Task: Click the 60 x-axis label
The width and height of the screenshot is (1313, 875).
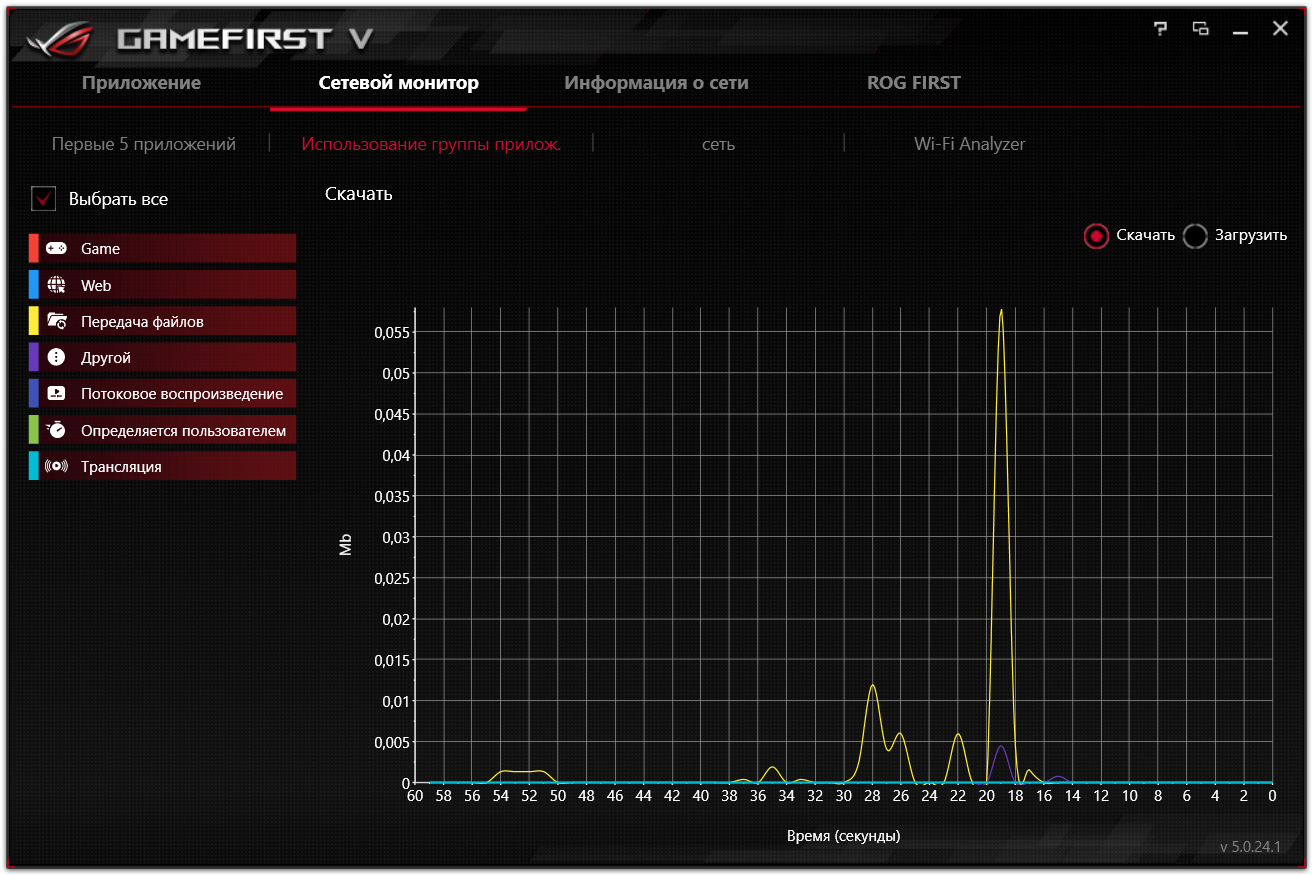Action: coord(415,796)
